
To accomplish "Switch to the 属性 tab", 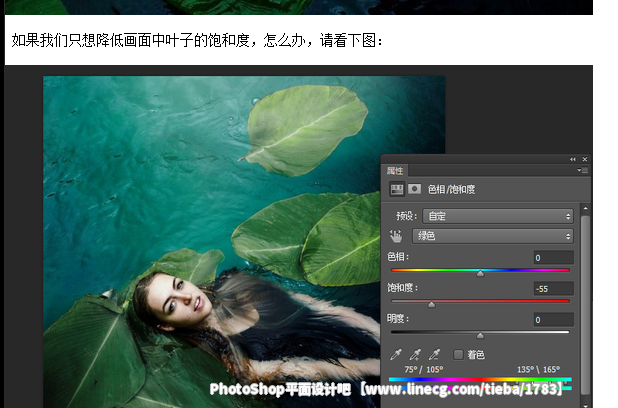I will pos(395,170).
